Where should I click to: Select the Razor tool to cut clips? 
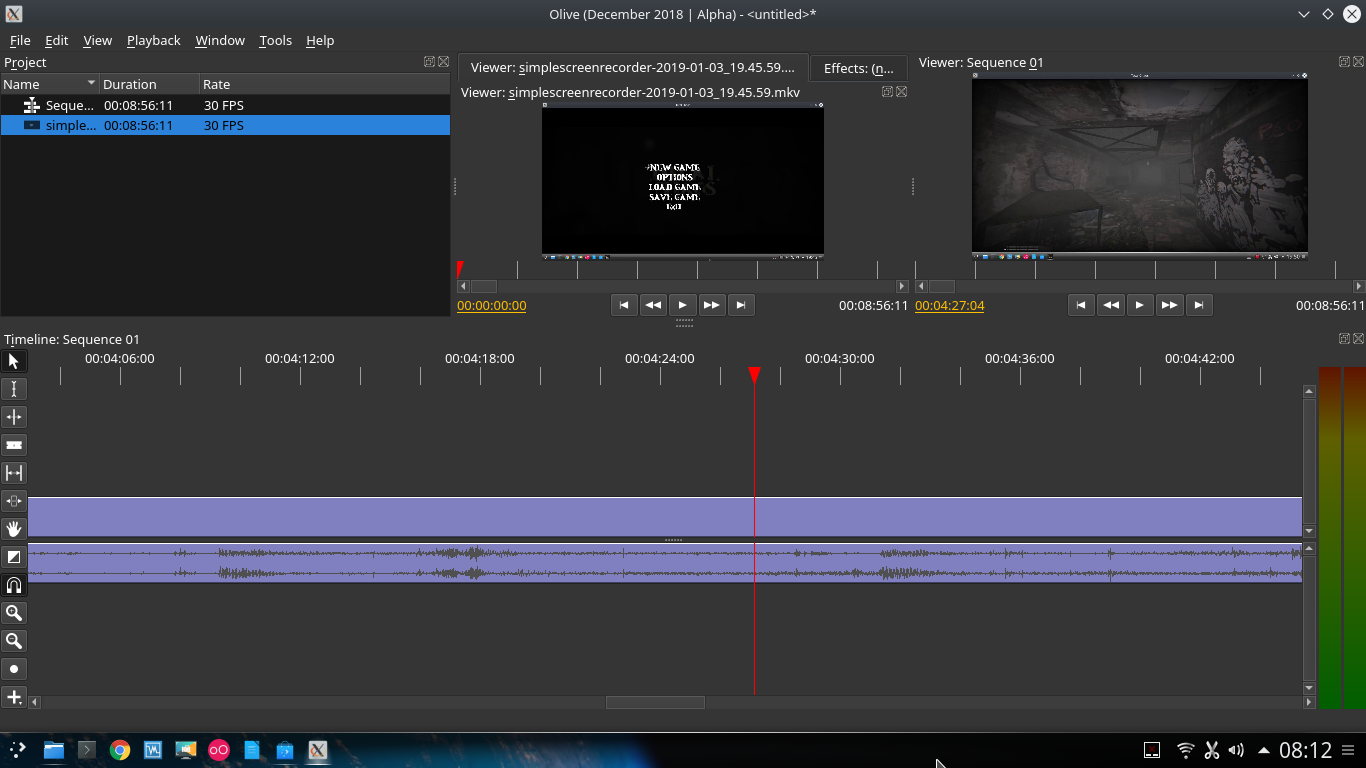point(14,444)
